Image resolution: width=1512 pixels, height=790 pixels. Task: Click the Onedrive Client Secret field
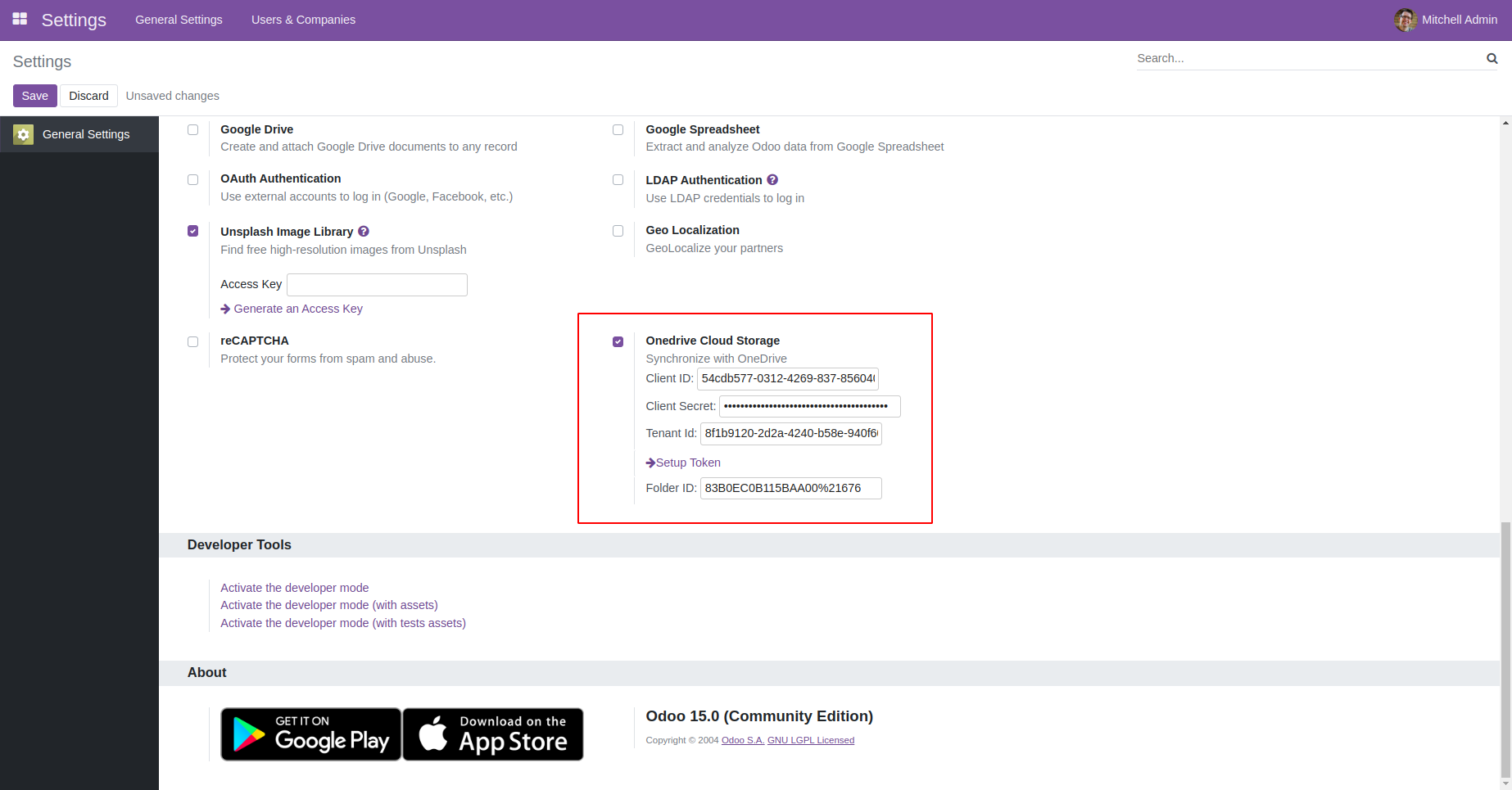click(x=810, y=406)
